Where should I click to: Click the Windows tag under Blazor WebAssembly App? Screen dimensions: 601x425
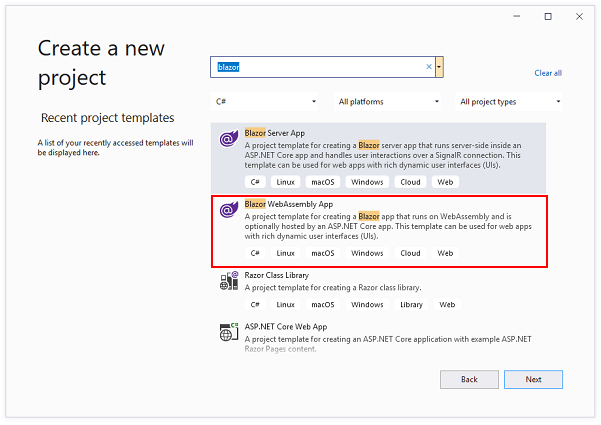pyautogui.click(x=367, y=253)
